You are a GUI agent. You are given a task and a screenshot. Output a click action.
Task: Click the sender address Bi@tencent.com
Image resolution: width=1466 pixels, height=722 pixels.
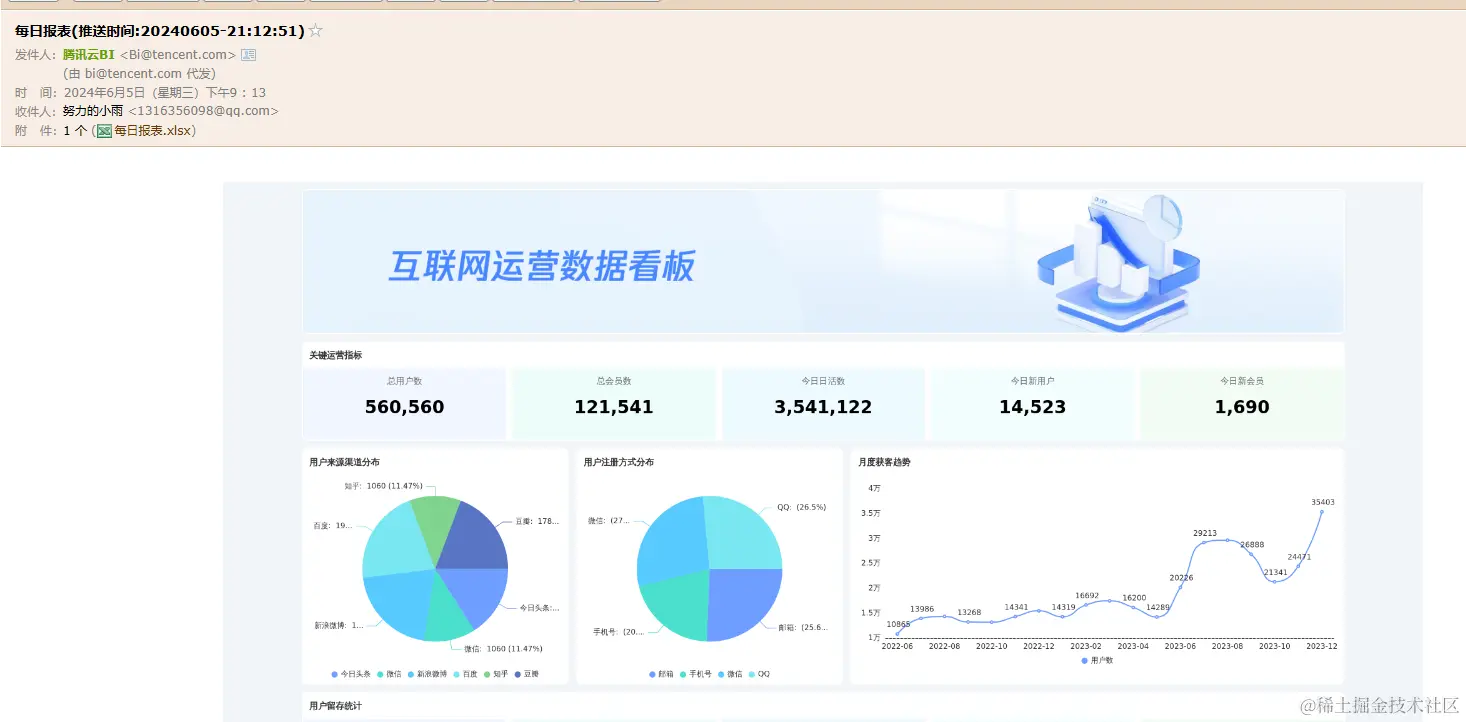pos(178,55)
